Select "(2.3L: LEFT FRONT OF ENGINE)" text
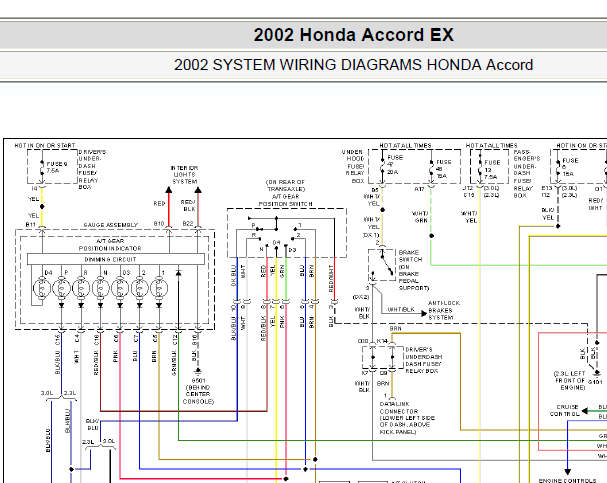This screenshot has height=483, width=607. tap(569, 380)
